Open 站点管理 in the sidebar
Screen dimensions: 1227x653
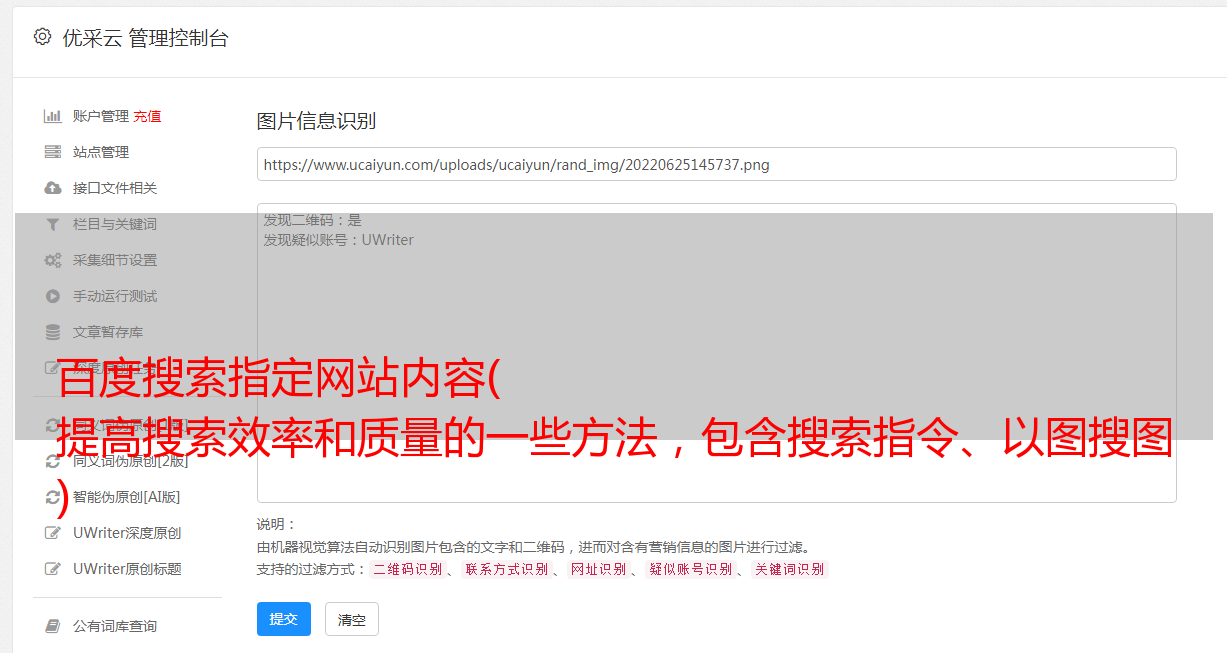pos(101,152)
